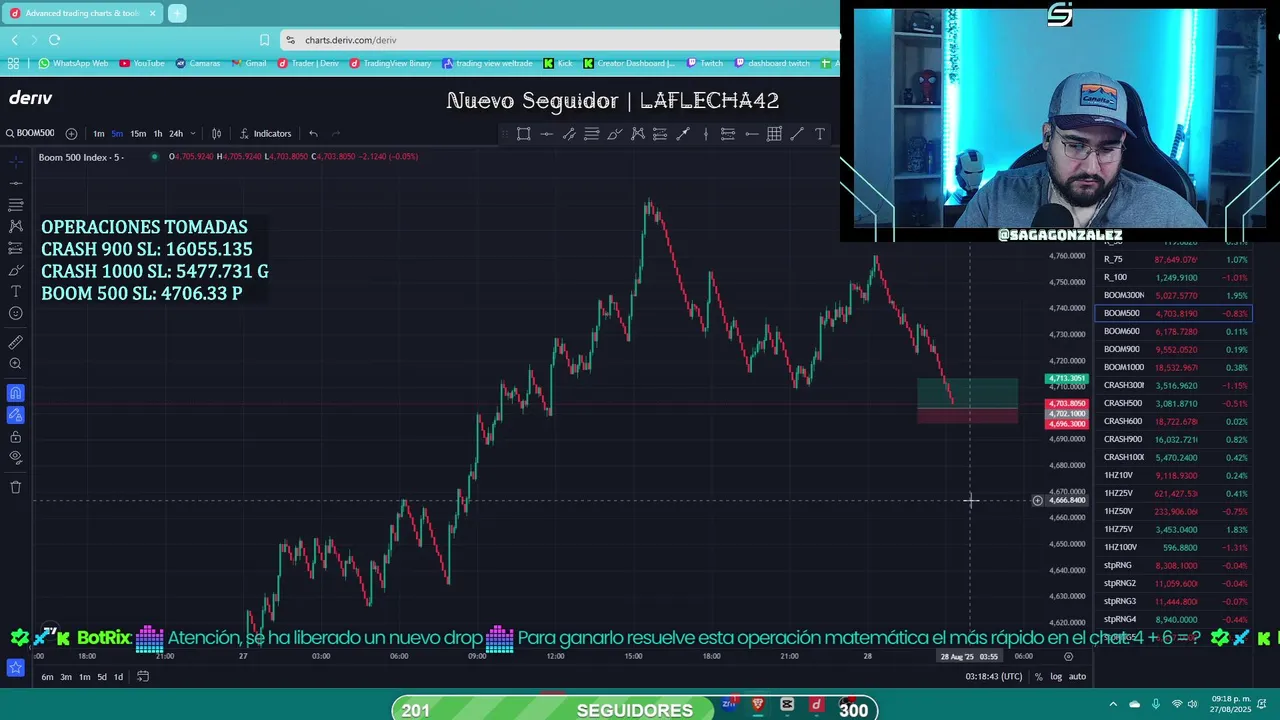Select CRASH500 in the watchlist
This screenshot has width=1280, height=720.
(1174, 403)
